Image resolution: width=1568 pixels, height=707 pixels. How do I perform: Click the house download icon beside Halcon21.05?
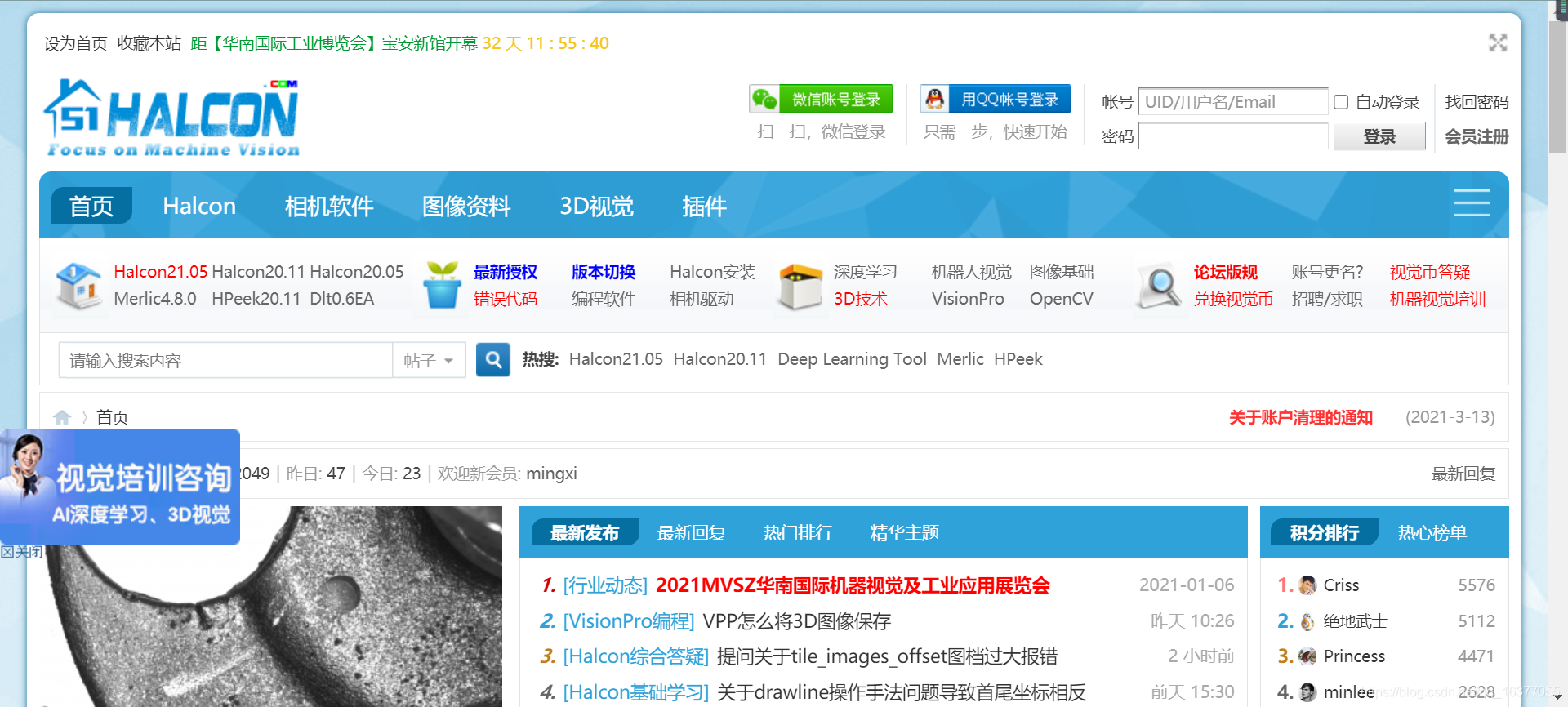pos(78,286)
